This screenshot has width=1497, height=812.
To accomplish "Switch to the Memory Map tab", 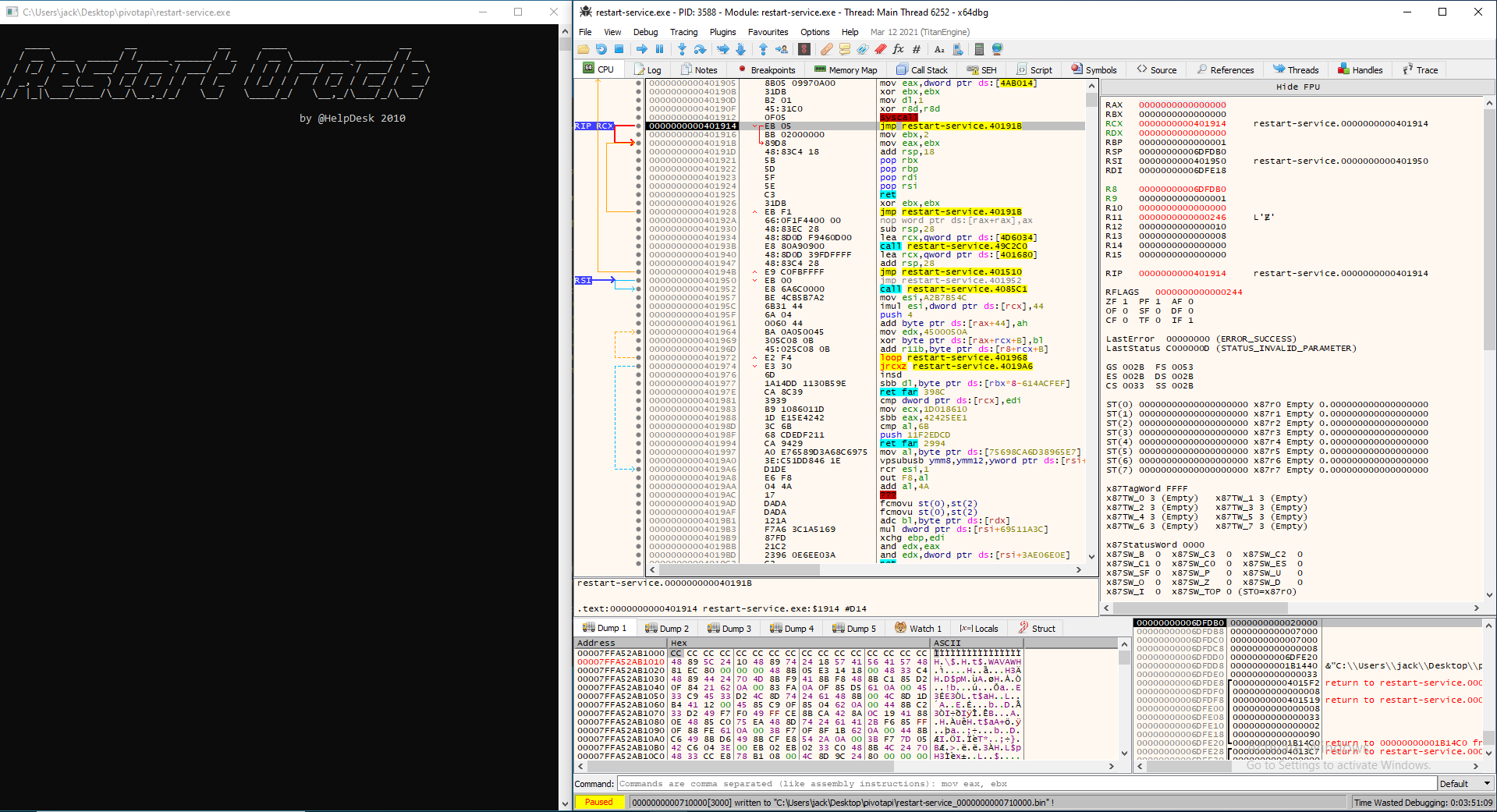I will 846,69.
